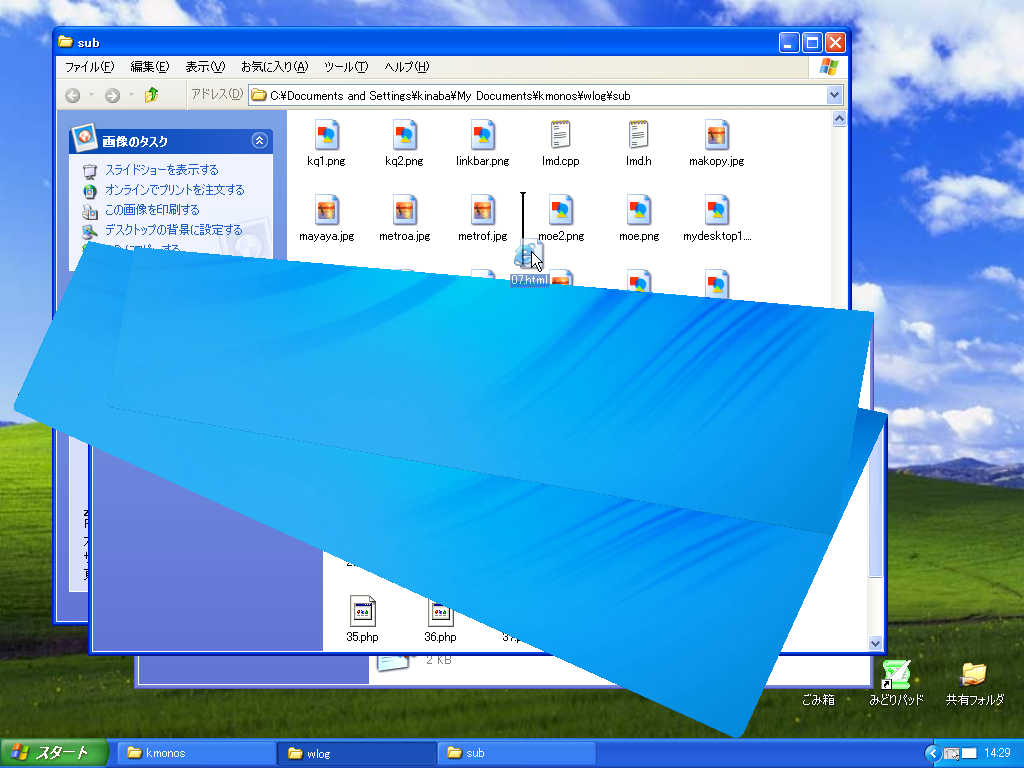Select the kq2.png file icon
Screen dimensions: 1024x768
click(404, 135)
